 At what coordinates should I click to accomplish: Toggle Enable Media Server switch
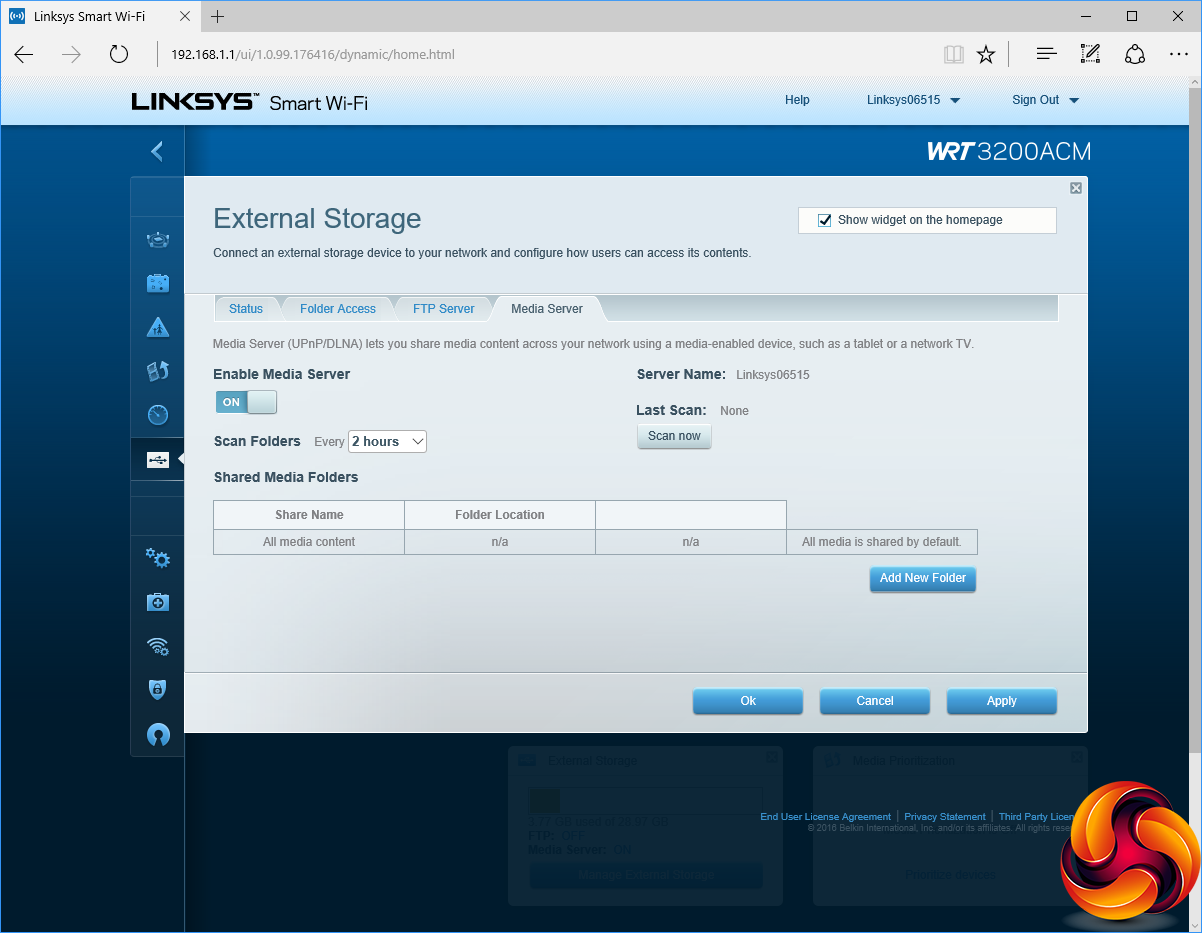[246, 402]
